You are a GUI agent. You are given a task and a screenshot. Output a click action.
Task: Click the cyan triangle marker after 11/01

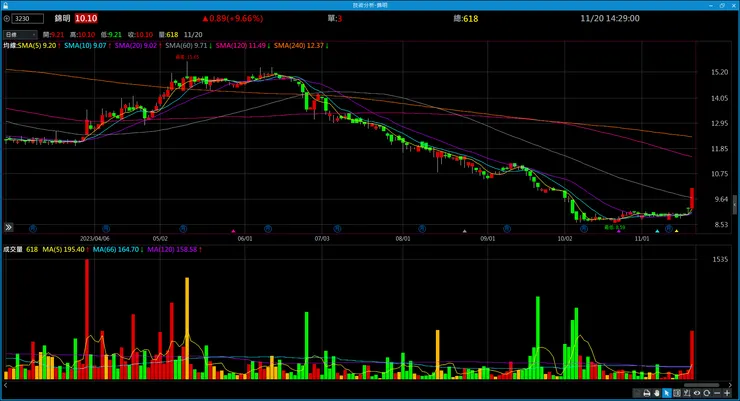(657, 231)
